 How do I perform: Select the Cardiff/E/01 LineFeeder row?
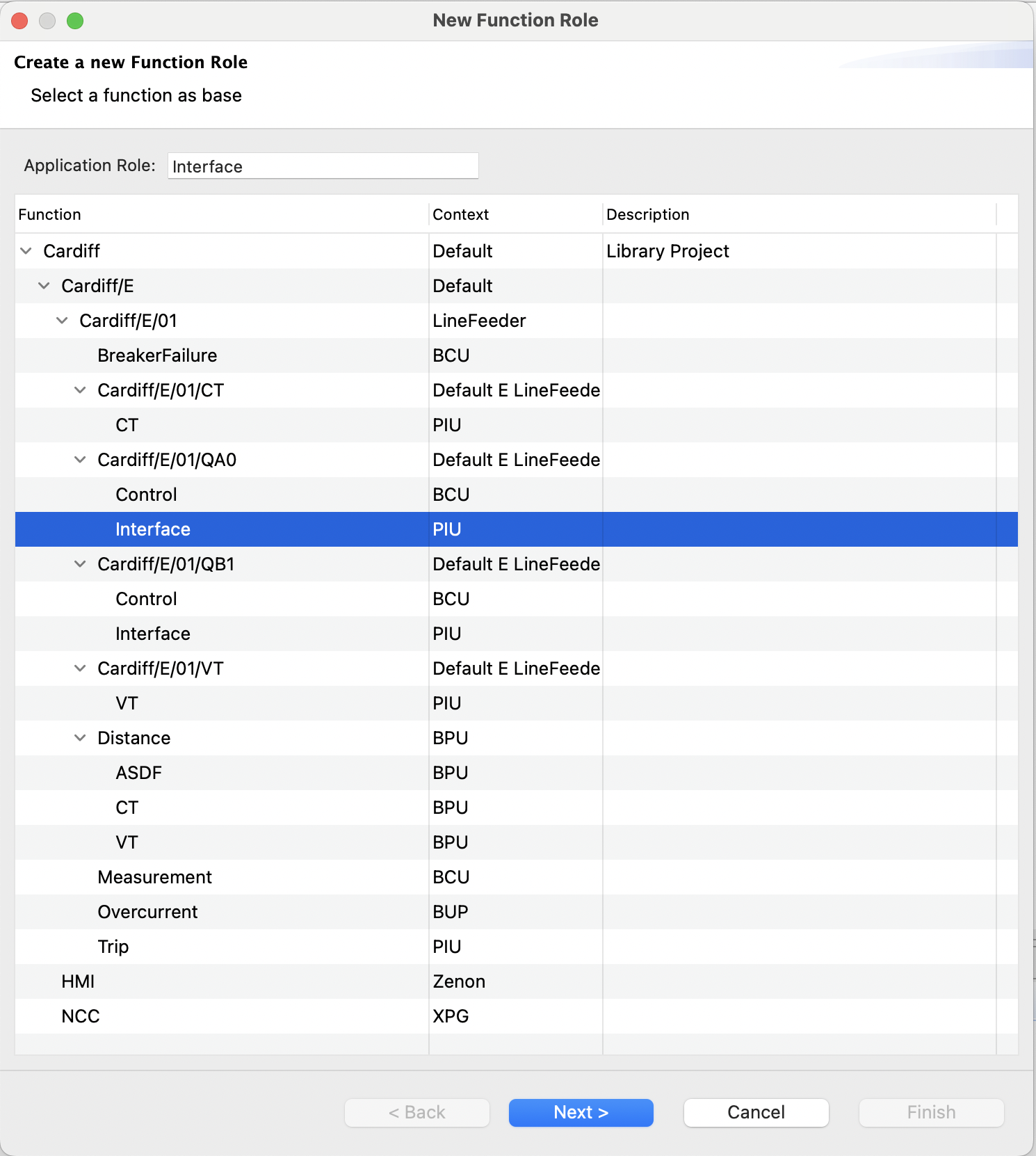[x=517, y=321]
